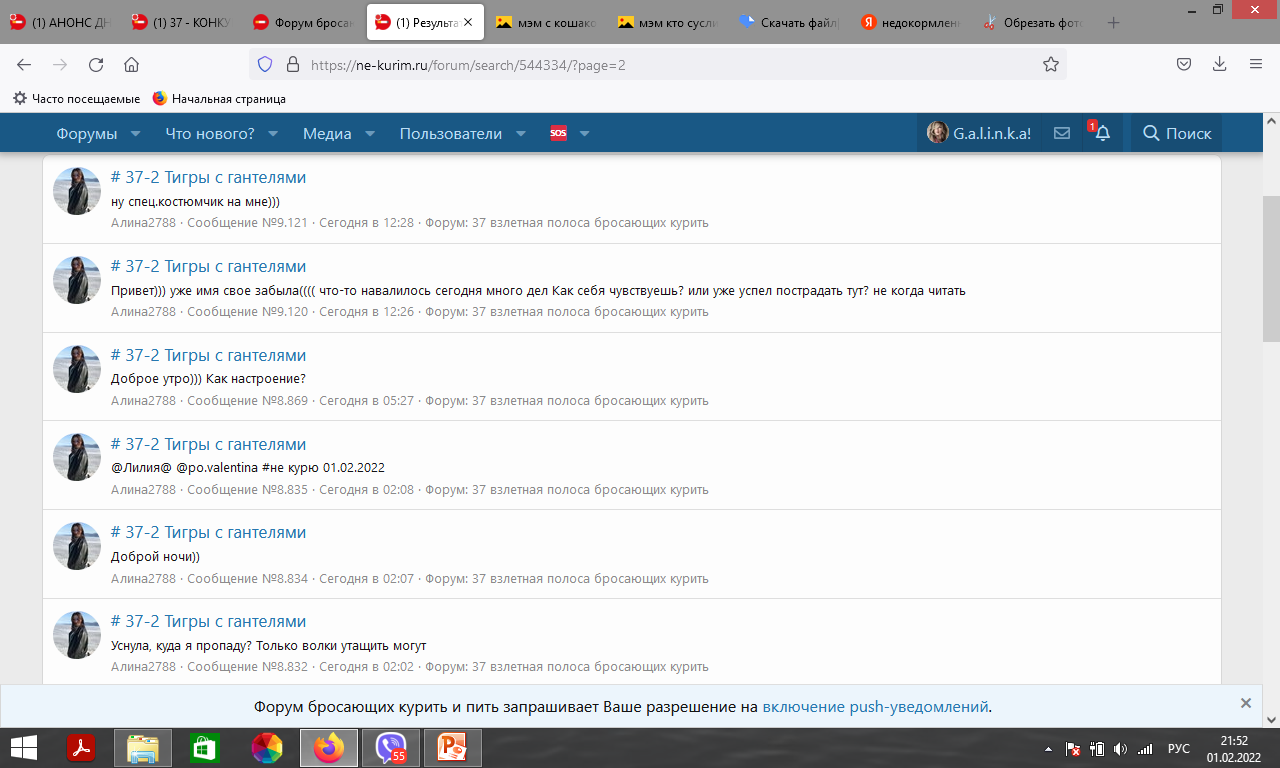
Task: Click the avatar beside '#не курю 01.02.2022' post
Action: tap(77, 457)
